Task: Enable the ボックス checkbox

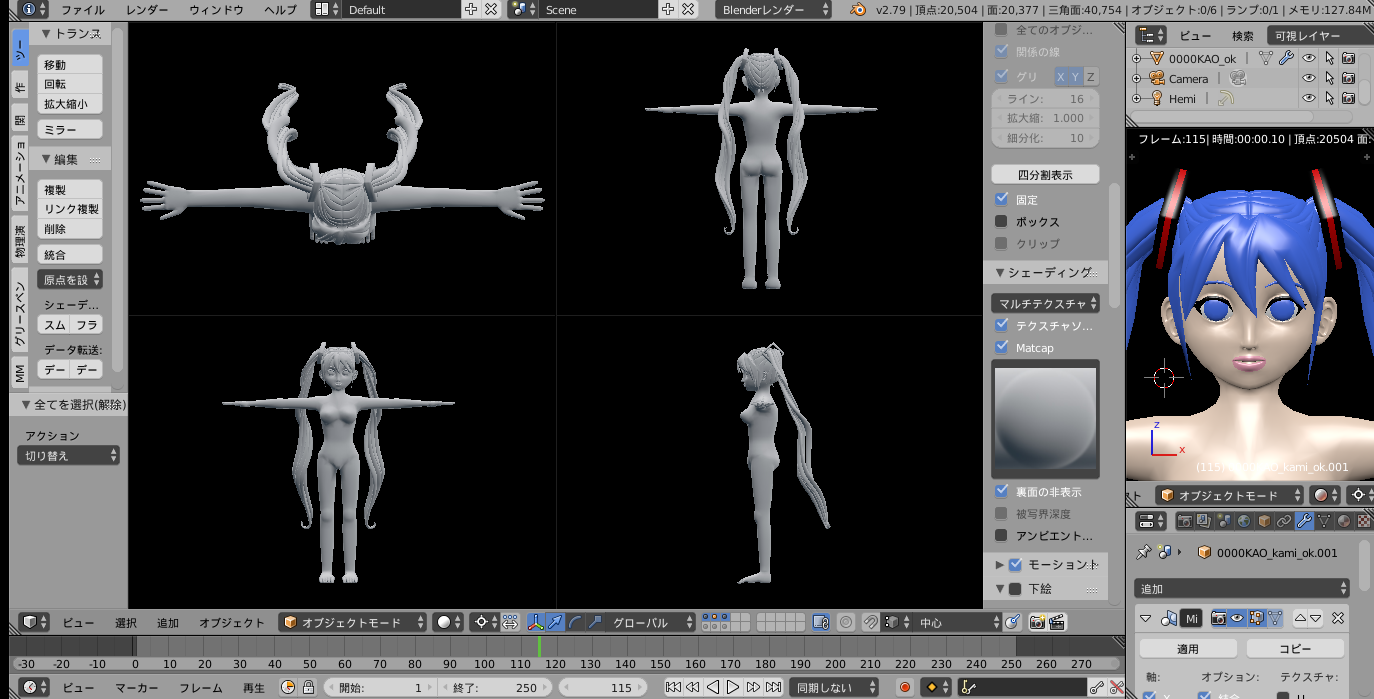Action: coord(1002,222)
